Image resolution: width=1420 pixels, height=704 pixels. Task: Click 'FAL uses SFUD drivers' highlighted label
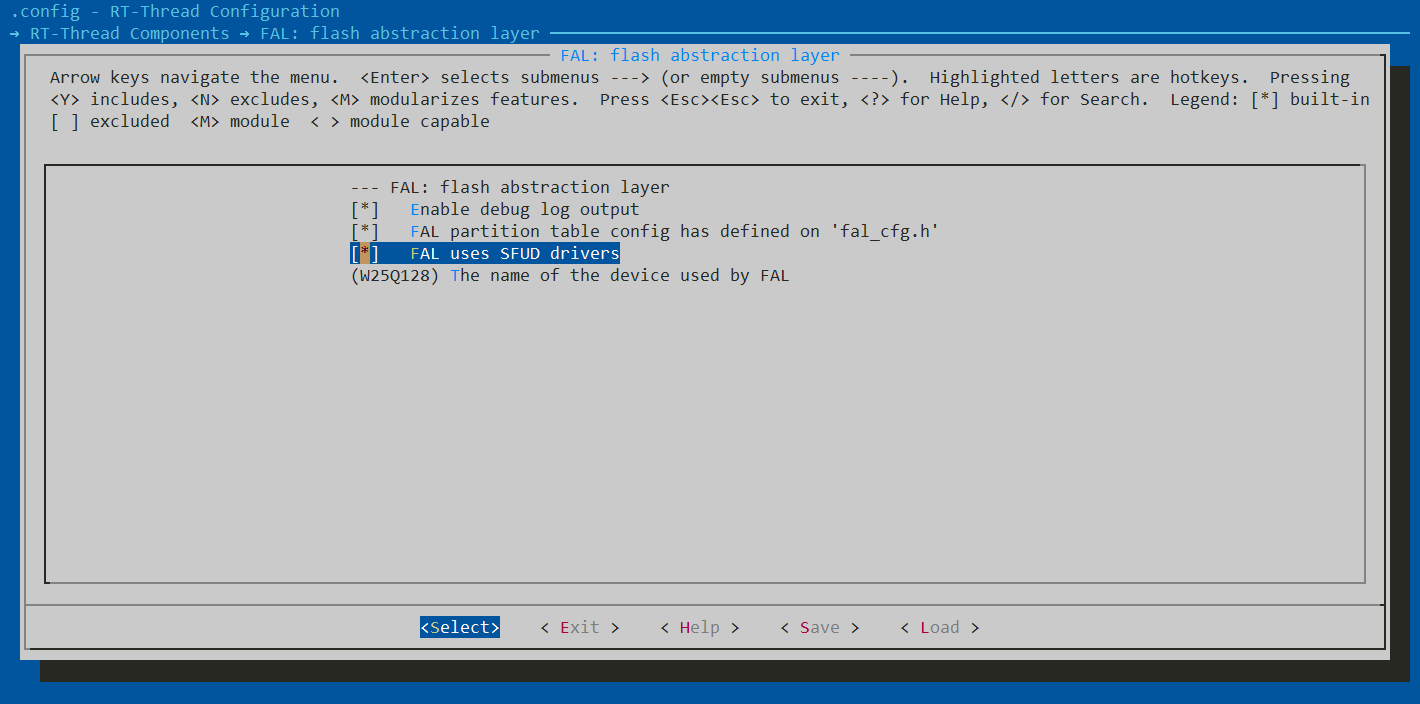click(x=515, y=253)
